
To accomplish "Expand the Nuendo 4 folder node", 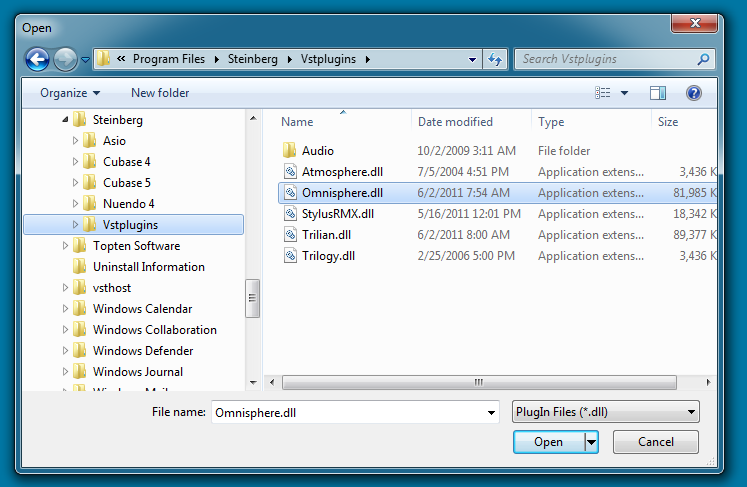I will [75, 203].
